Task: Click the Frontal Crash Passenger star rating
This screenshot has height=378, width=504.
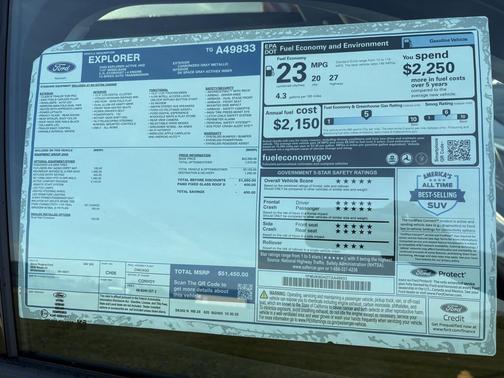Action: [x=354, y=209]
